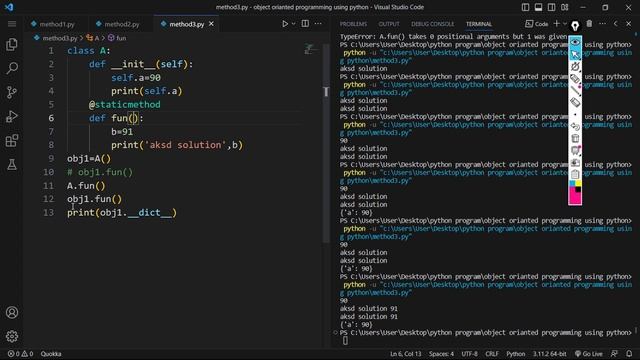Hide the panel with close X
The image size is (640, 360).
pos(629,24)
